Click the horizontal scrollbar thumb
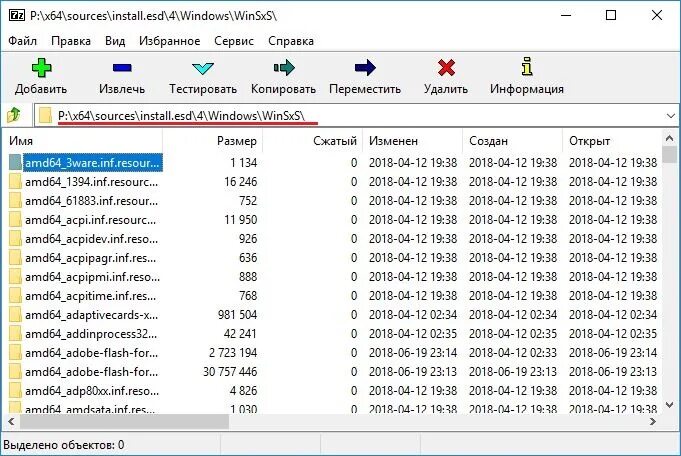 click(124, 421)
